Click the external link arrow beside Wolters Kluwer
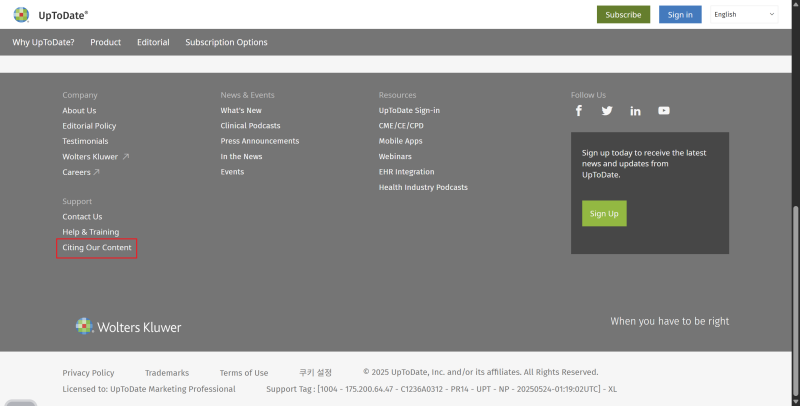 pos(126,157)
